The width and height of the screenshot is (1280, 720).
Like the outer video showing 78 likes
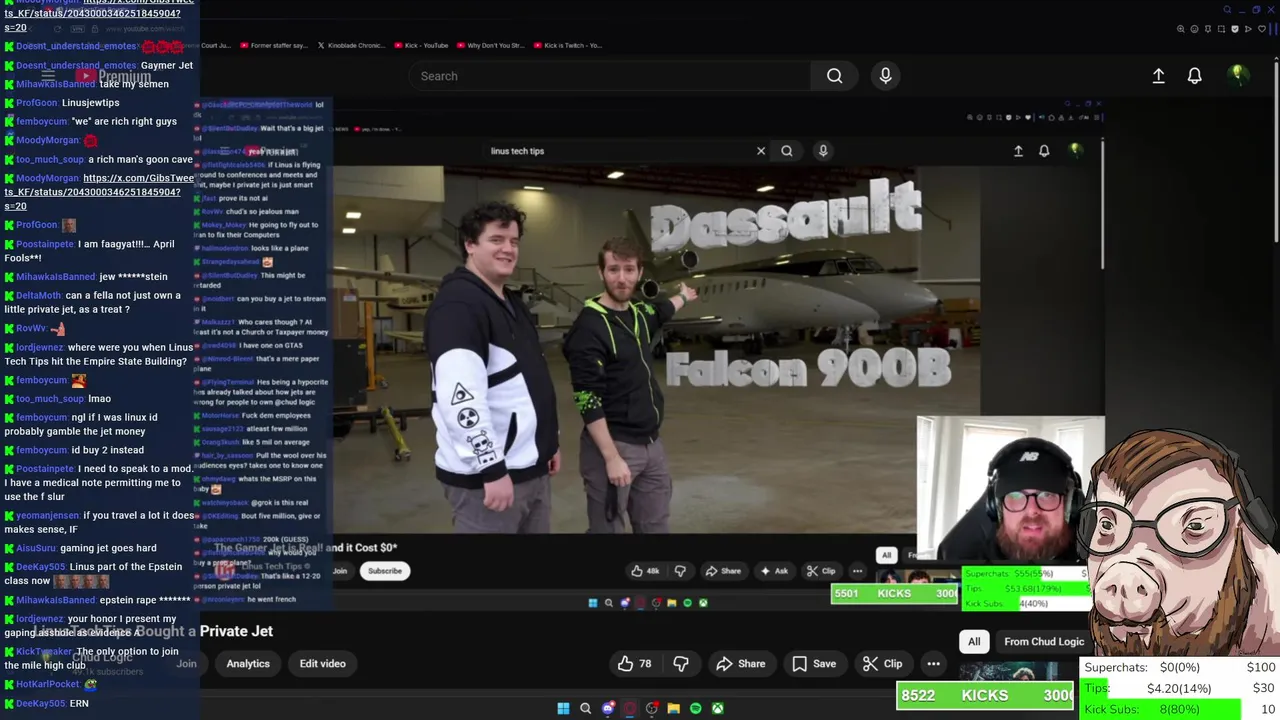tap(635, 663)
